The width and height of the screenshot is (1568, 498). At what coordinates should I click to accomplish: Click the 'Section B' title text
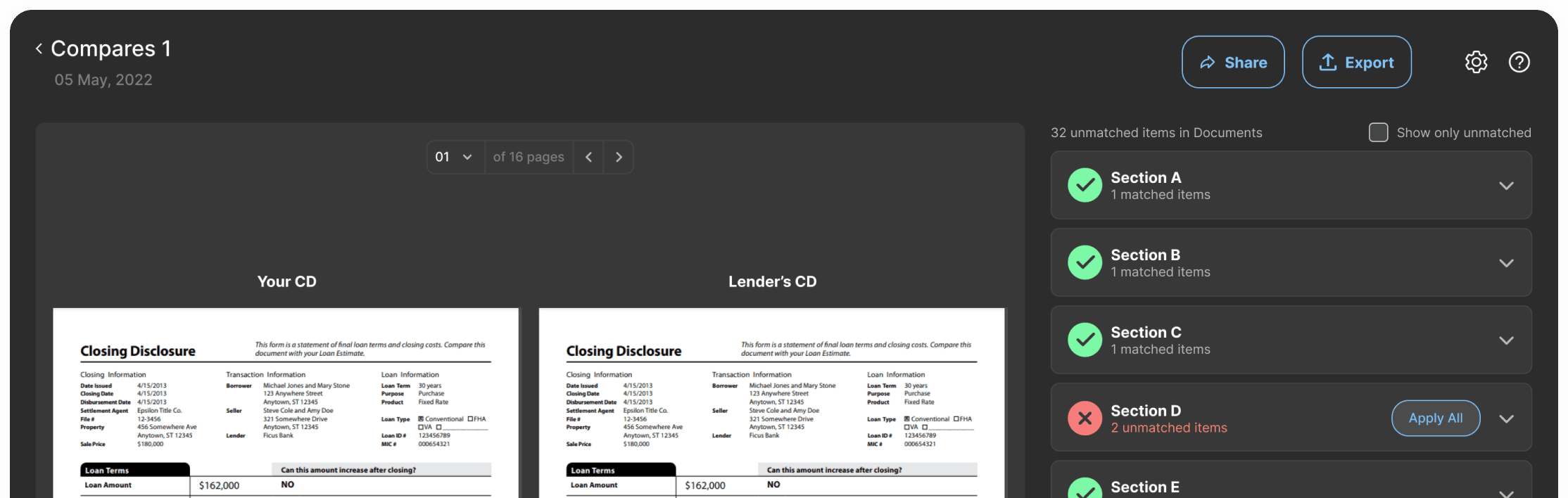pyautogui.click(x=1146, y=255)
